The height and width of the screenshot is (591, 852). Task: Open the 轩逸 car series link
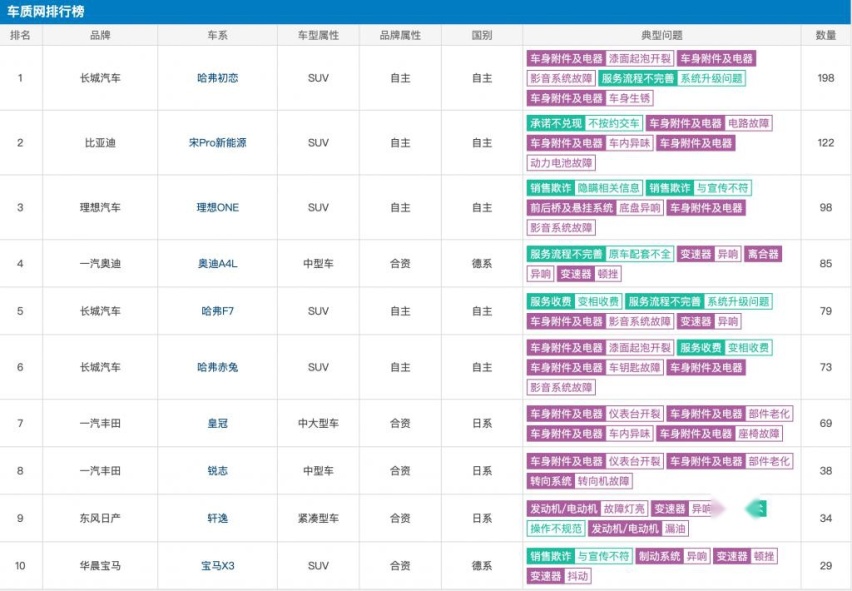point(217,518)
